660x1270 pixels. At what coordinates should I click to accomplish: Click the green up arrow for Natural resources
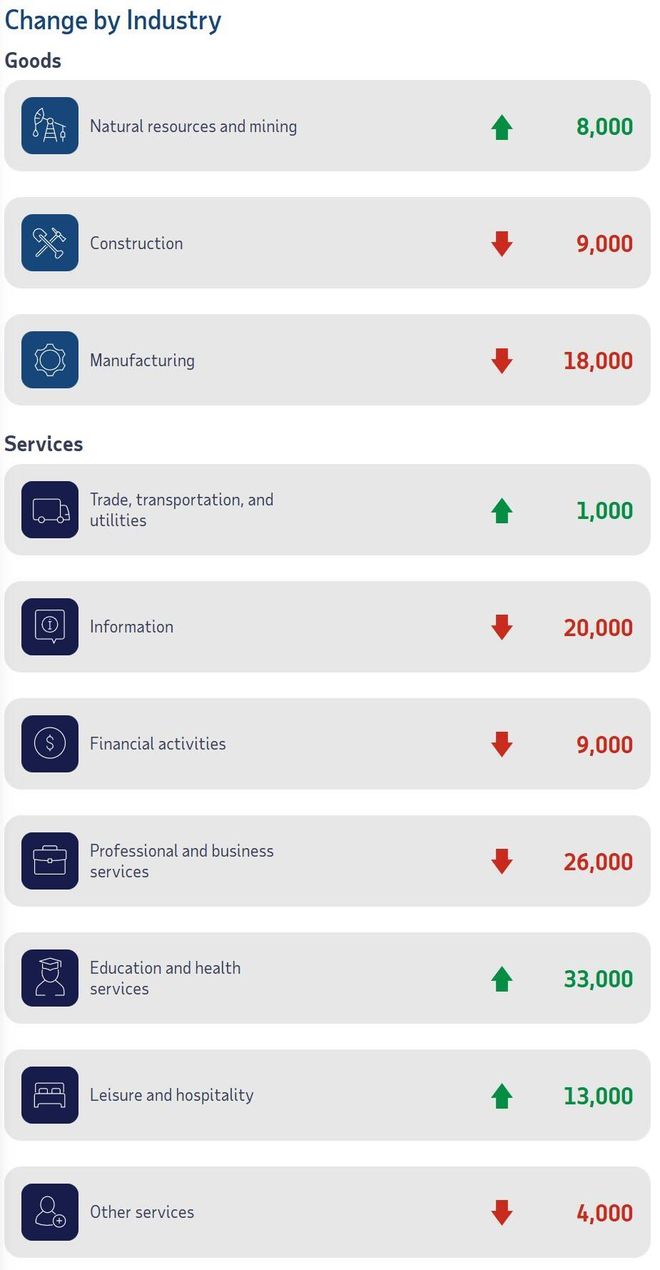[x=502, y=127]
